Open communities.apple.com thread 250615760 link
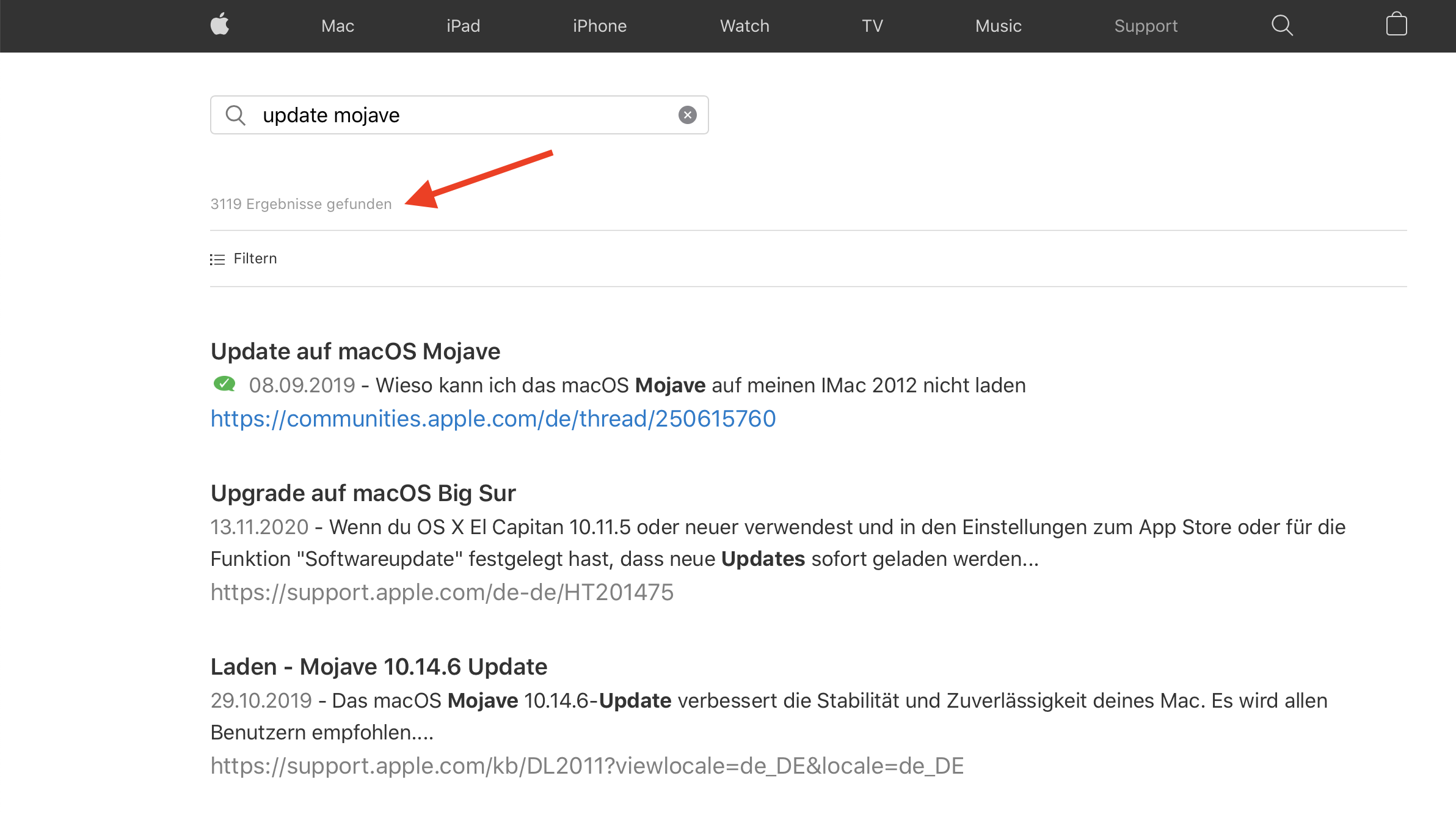1456x814 pixels. 493,419
